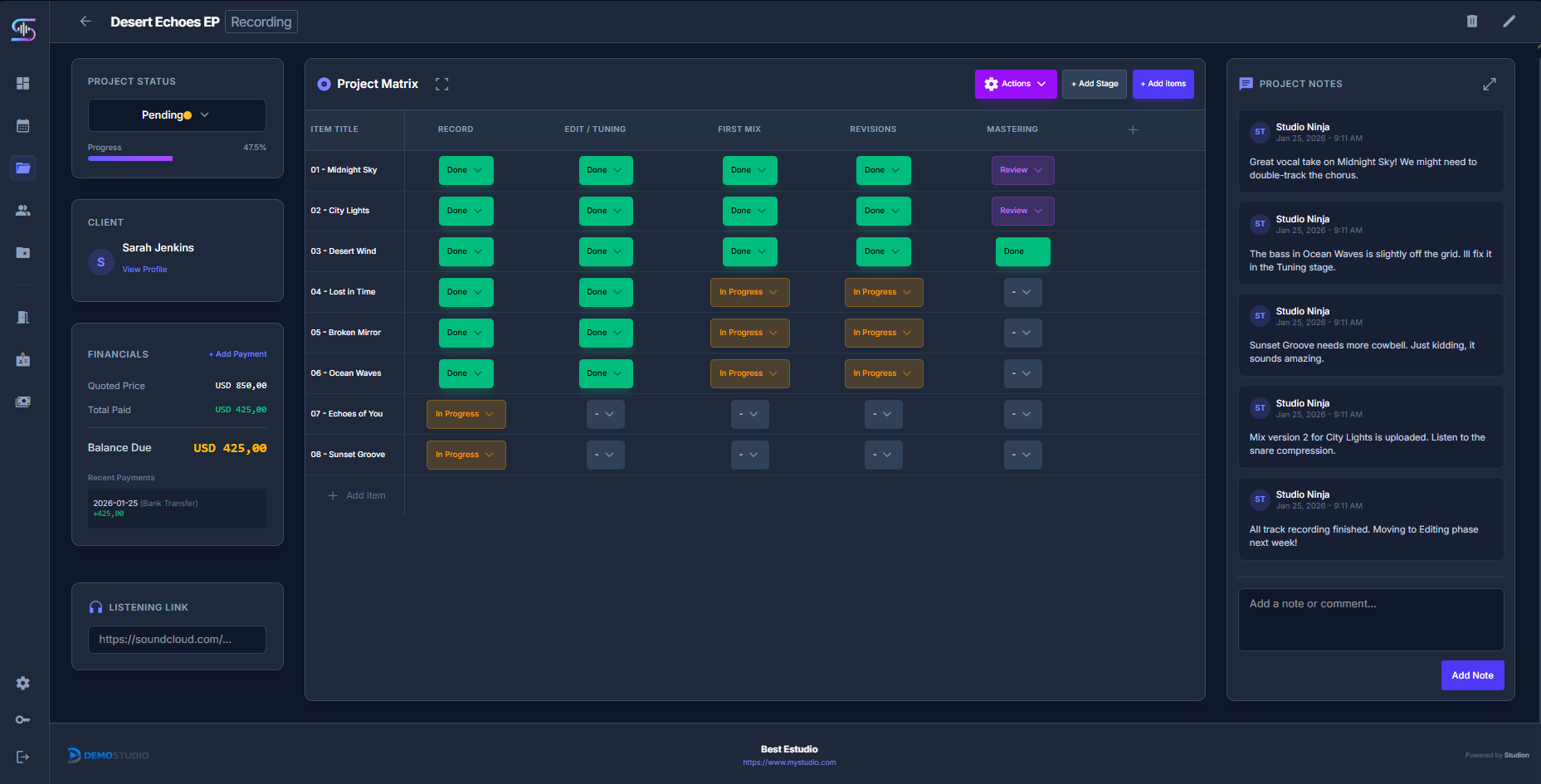The width and height of the screenshot is (1541, 784).
Task: Click View Profile under Sarah Jenkins
Action: pos(144,269)
